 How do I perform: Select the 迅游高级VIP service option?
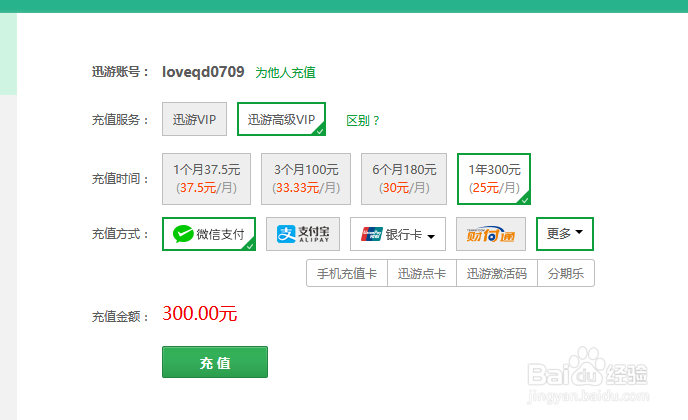[x=281, y=119]
